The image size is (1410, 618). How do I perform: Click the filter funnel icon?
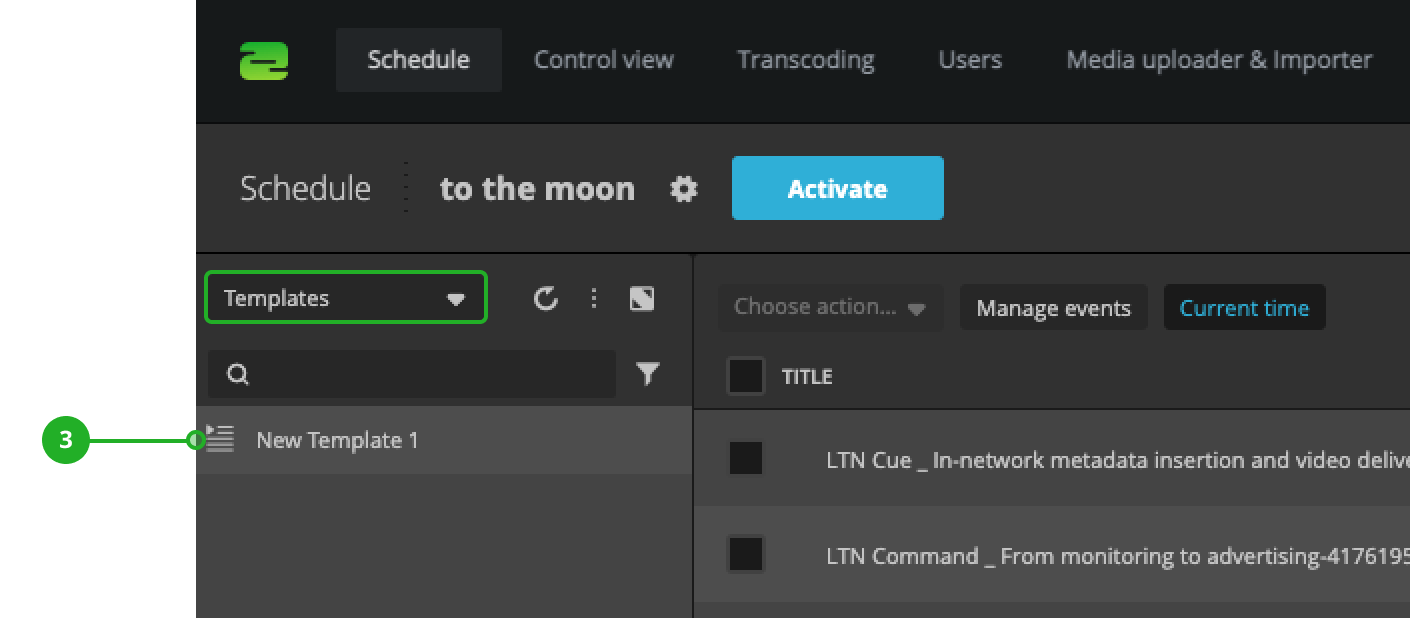(x=648, y=374)
